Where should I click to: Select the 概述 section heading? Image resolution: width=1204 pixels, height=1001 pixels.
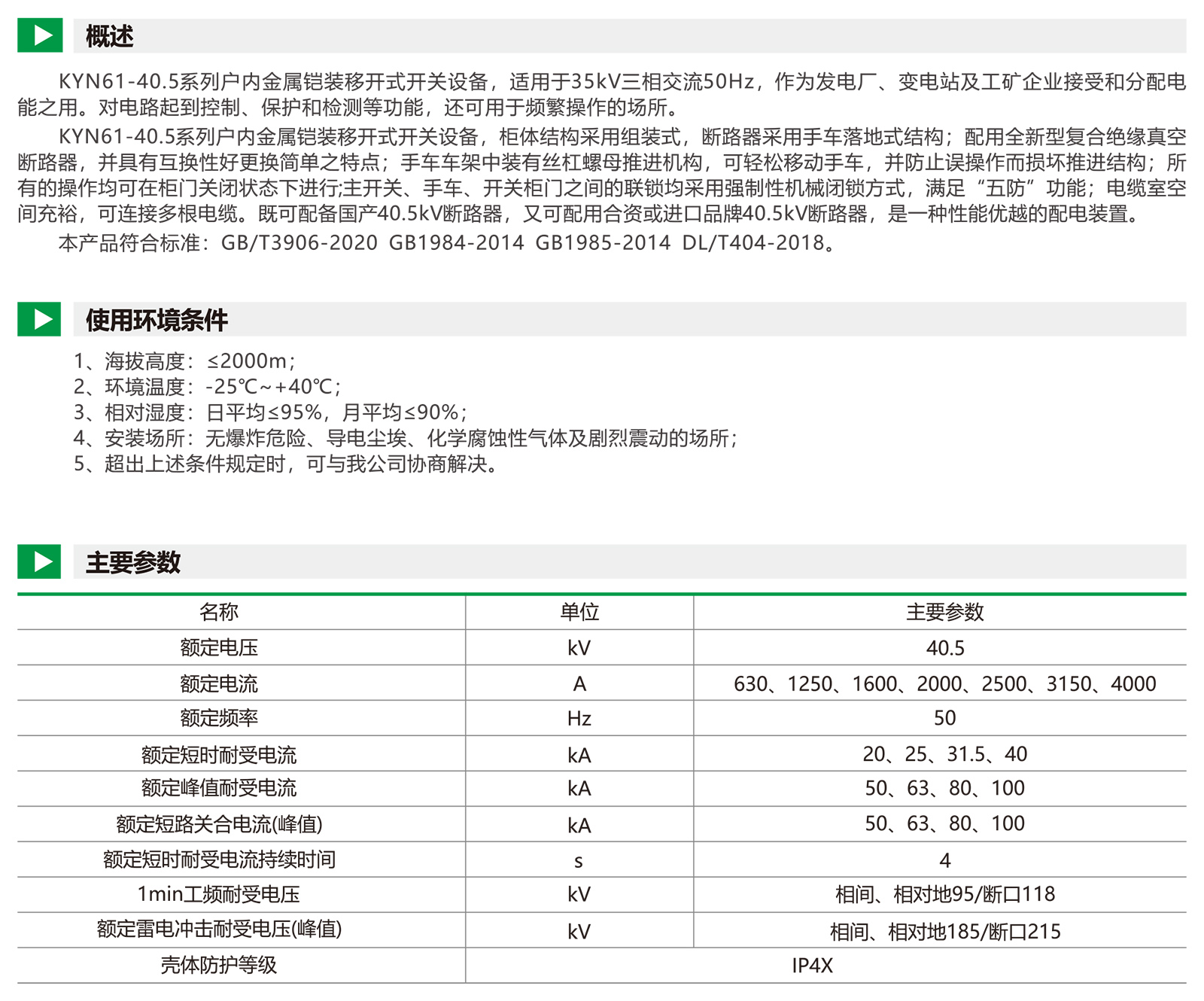(x=109, y=36)
